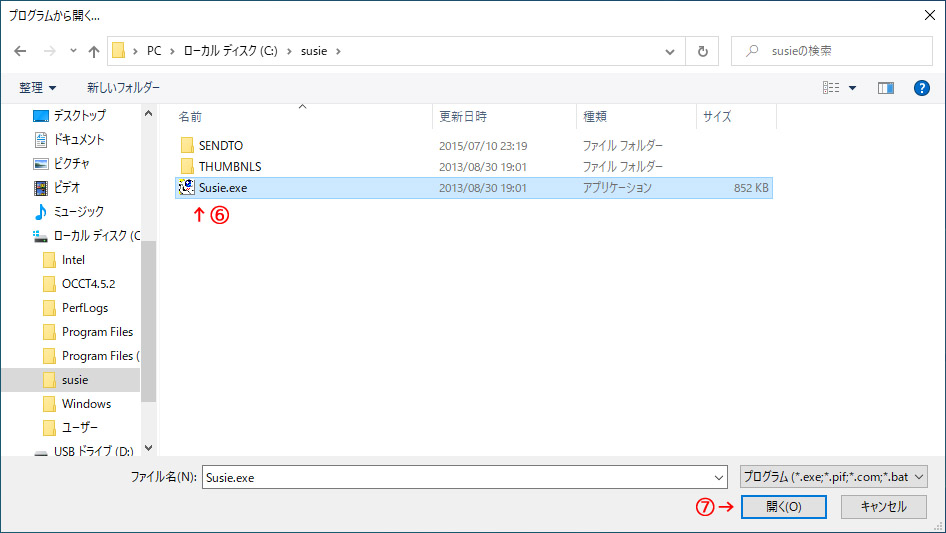The width and height of the screenshot is (946, 533).
Task: Select ドキュメント in navigation pane
Action: [78, 139]
